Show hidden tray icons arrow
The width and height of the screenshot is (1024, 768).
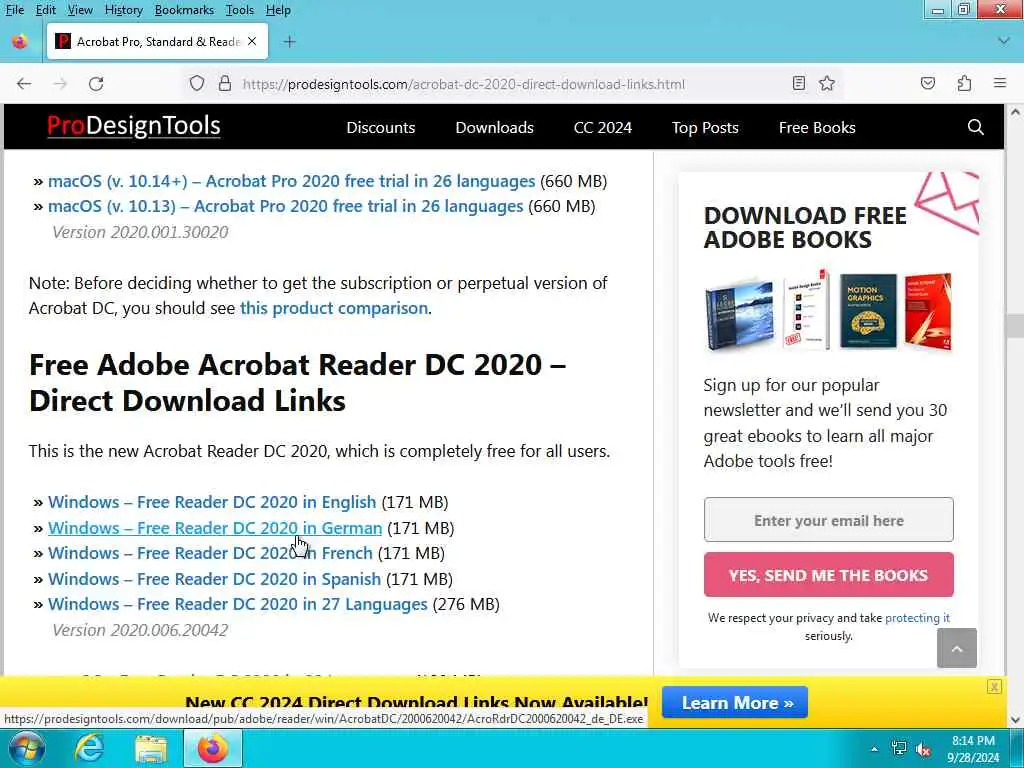point(874,749)
